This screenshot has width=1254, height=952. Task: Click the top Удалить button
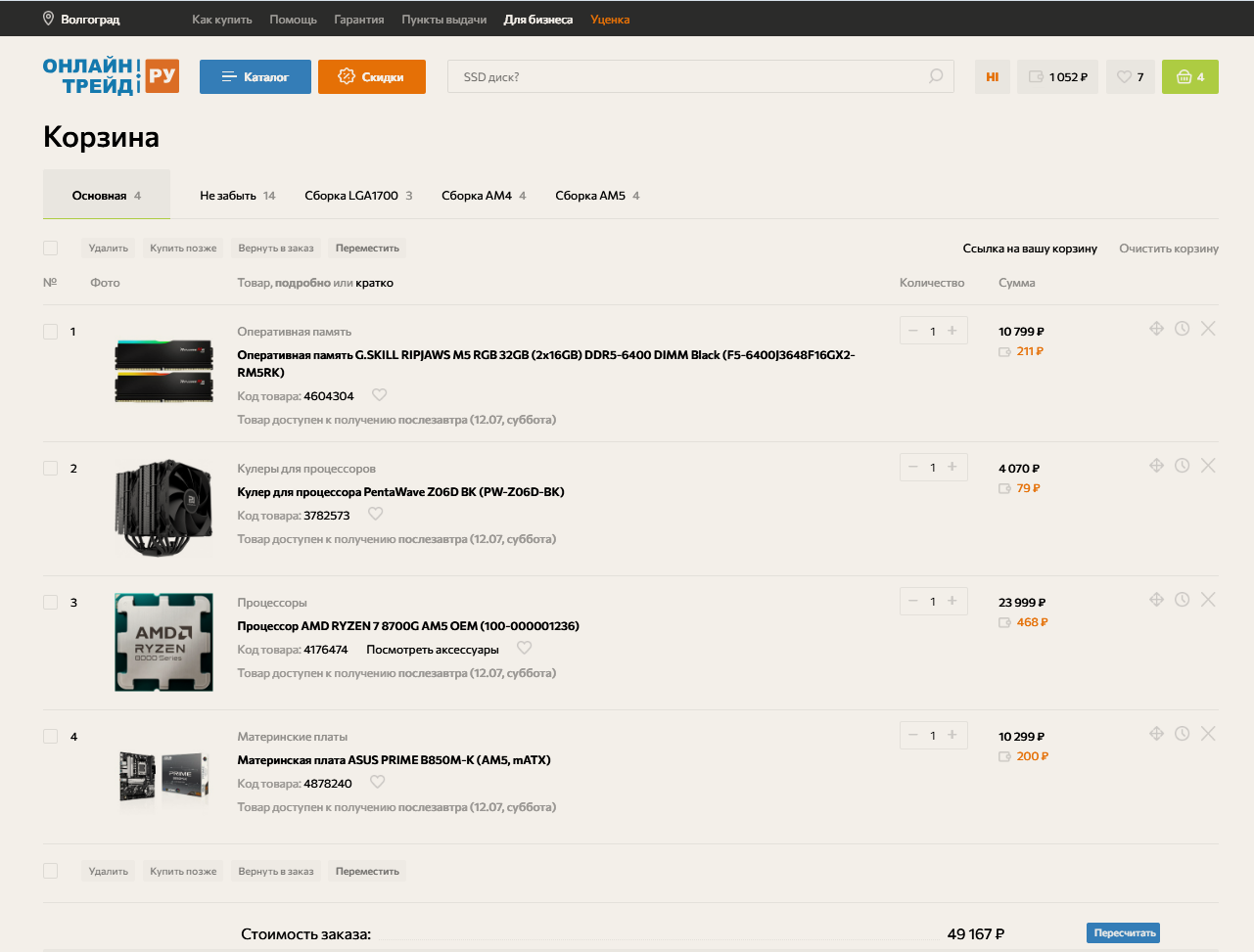[x=109, y=249]
